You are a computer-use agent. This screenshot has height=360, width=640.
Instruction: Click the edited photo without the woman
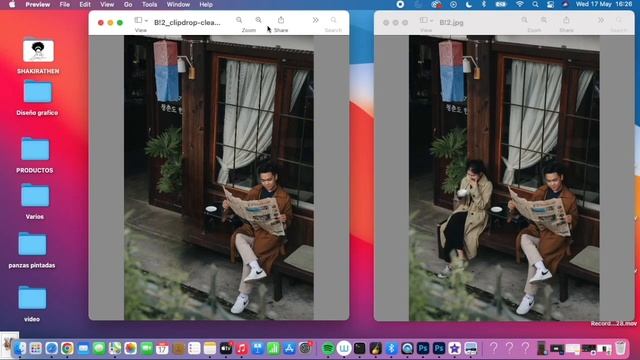coord(219,178)
